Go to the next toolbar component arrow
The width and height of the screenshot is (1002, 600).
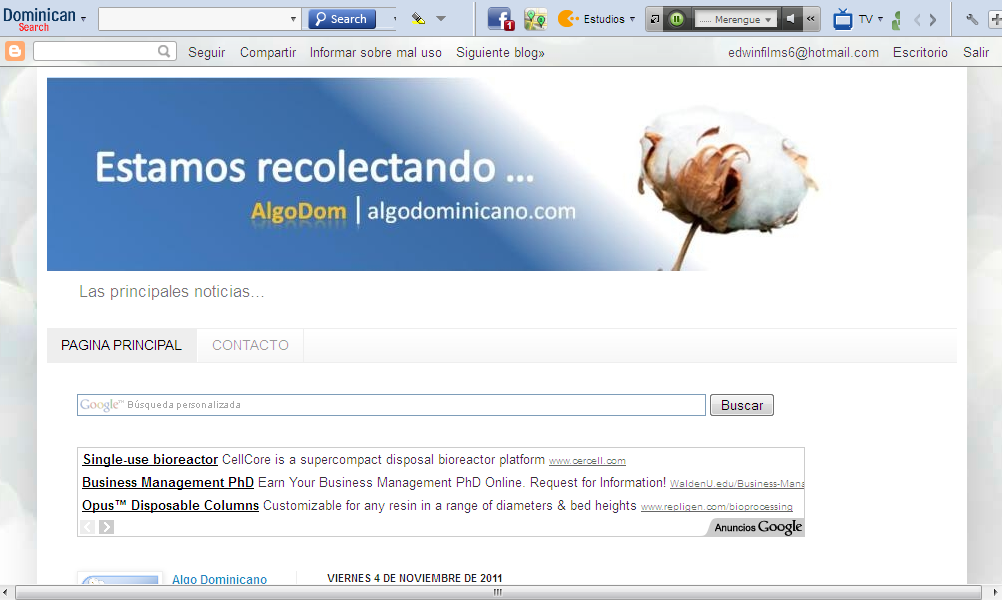pyautogui.click(x=933, y=20)
